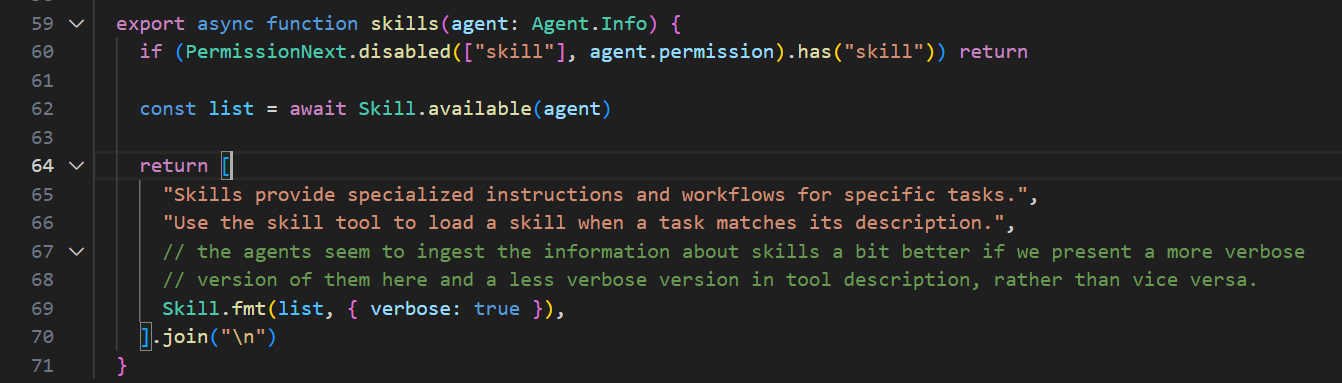The height and width of the screenshot is (383, 1342).
Task: Click line number 60 in the gutter
Action: click(42, 51)
